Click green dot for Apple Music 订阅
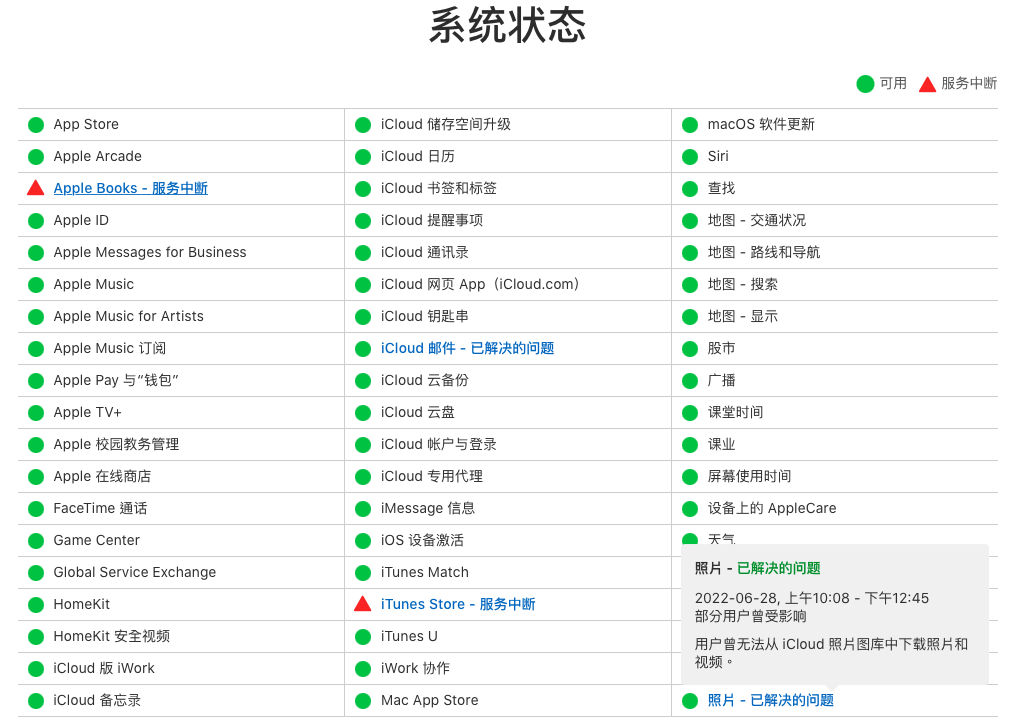 pos(36,349)
